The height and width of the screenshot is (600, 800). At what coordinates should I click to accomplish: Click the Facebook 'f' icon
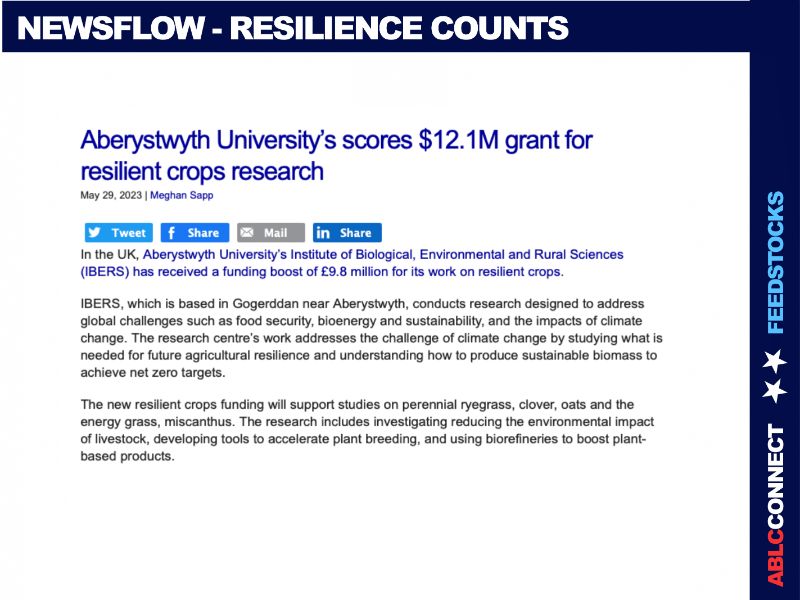172,233
